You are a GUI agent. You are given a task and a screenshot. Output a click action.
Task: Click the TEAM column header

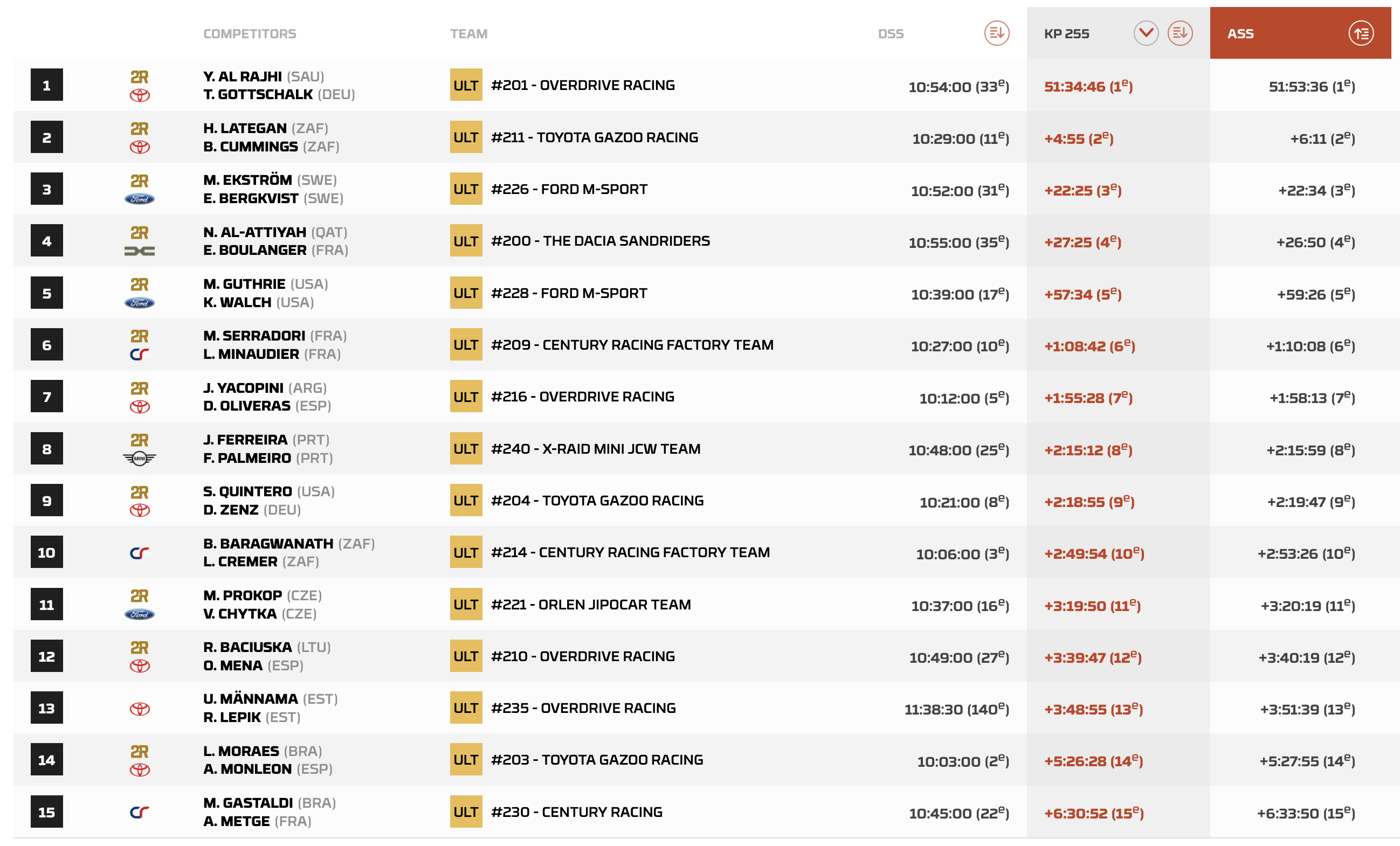point(469,34)
